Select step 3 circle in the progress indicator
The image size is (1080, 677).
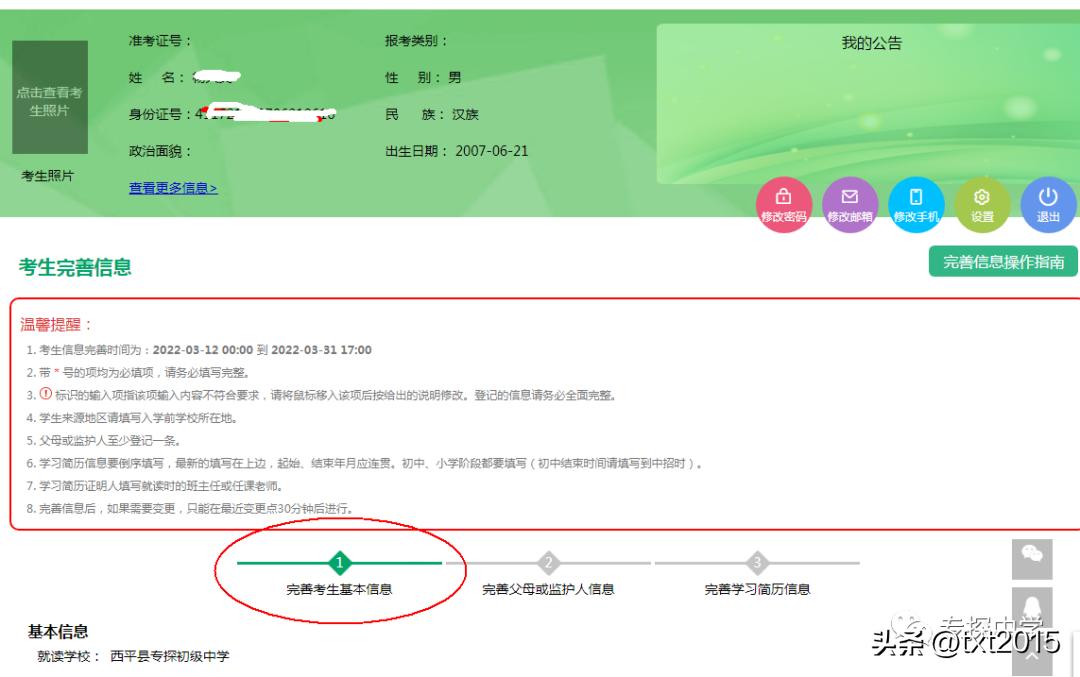[756, 564]
